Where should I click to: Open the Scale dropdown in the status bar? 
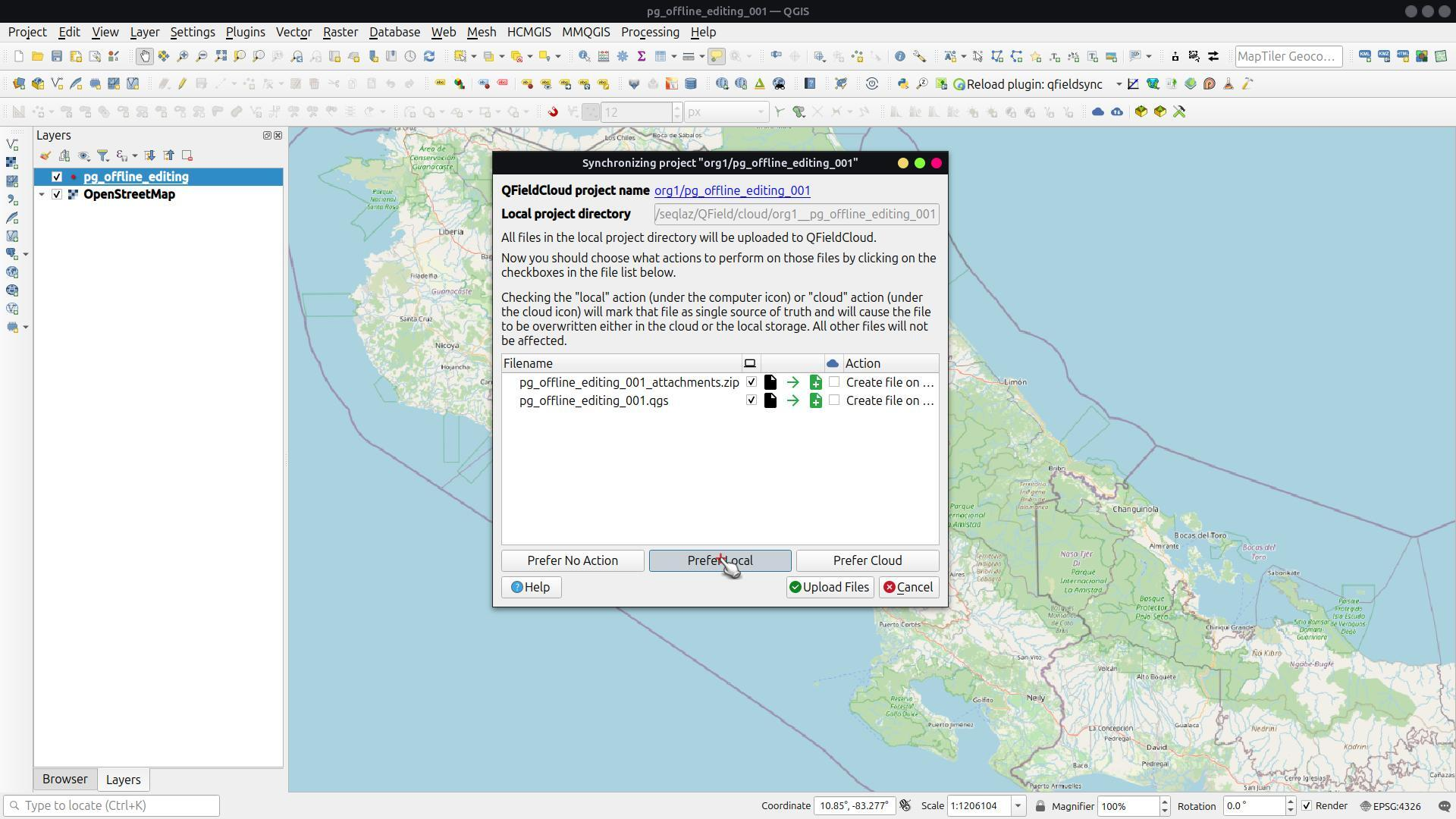coord(1018,806)
